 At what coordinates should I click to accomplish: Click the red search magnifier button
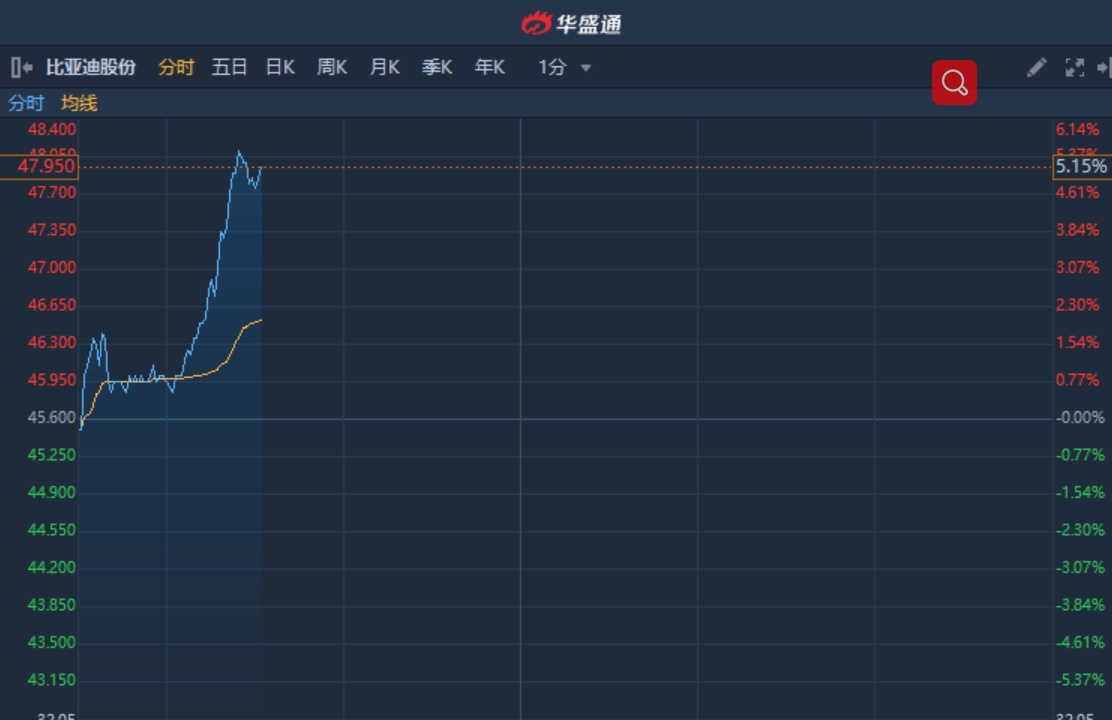(x=954, y=83)
